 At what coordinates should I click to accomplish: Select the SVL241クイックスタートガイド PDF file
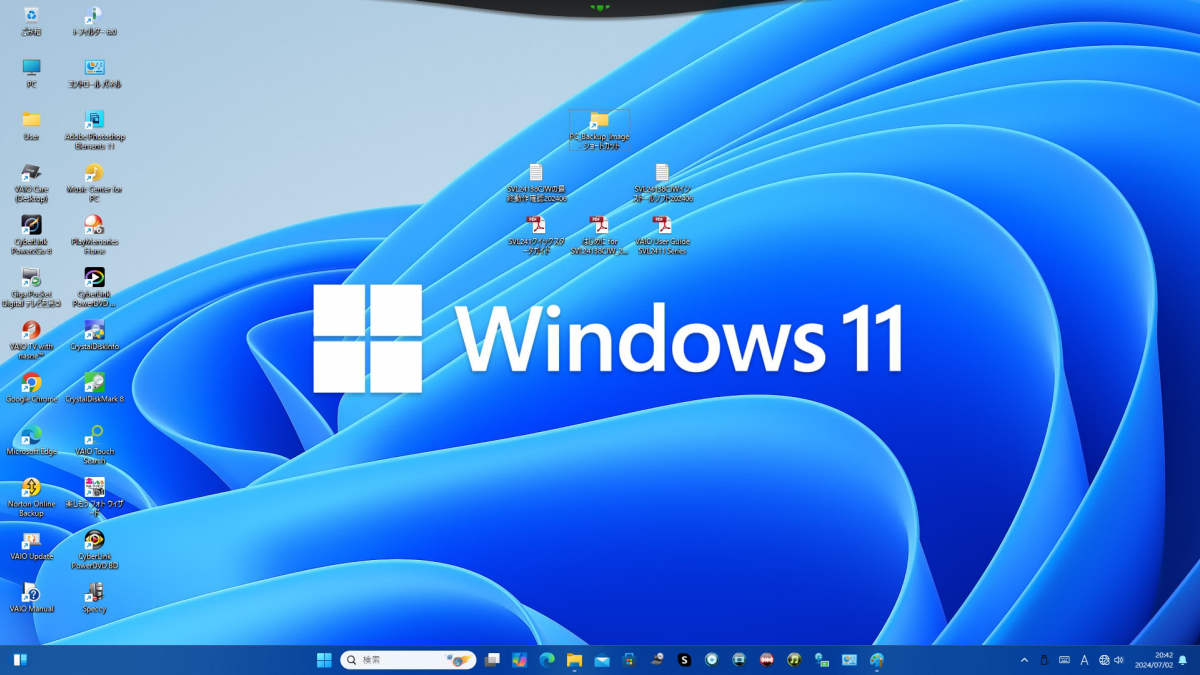tap(536, 235)
